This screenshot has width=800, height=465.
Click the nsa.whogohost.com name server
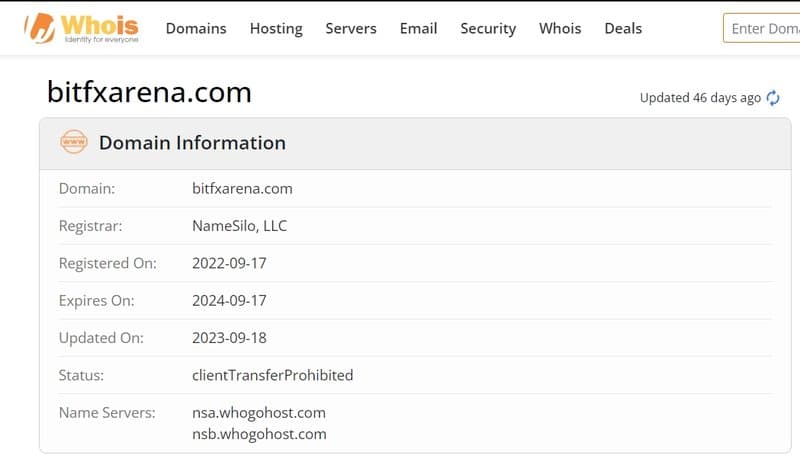point(259,412)
